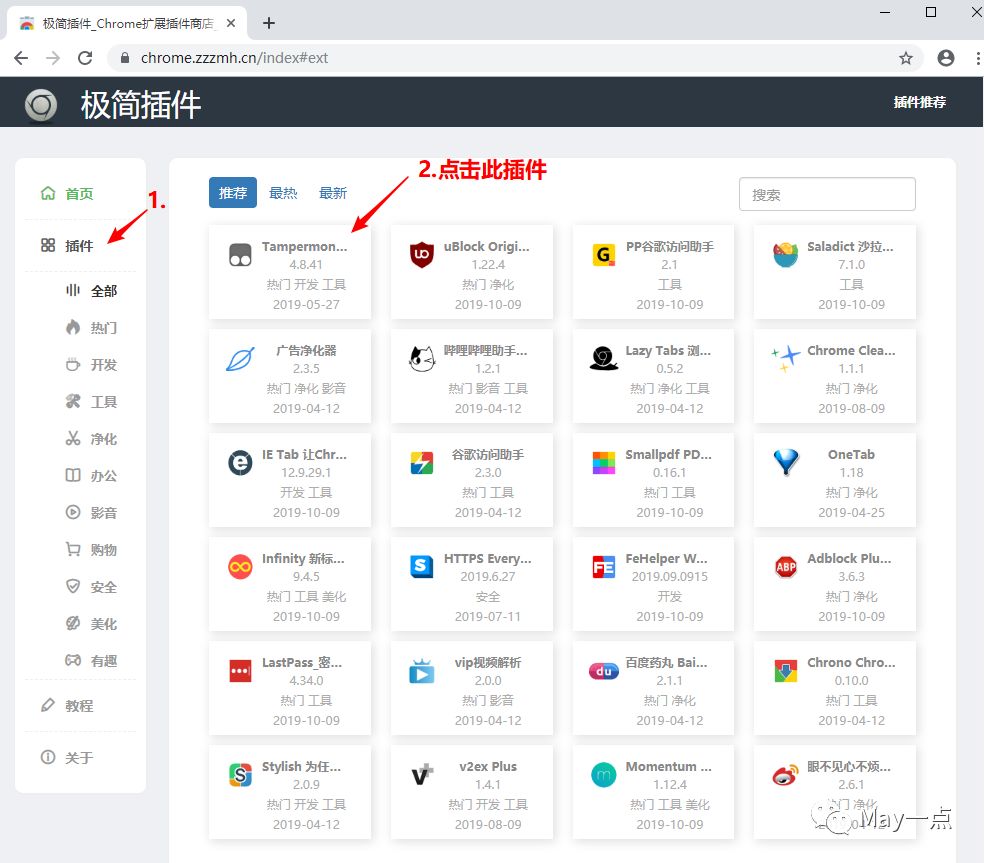Switch to the 最新 tab
This screenshot has height=863, width=984.
tap(333, 193)
